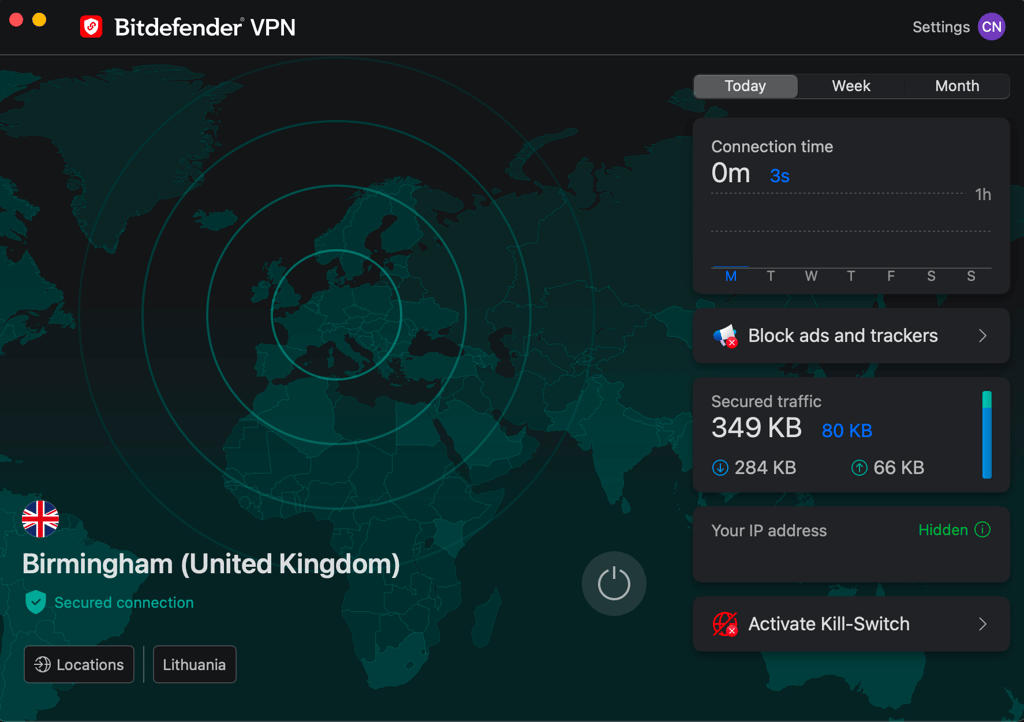Open the Locations list
Viewport: 1024px width, 722px height.
(x=79, y=665)
